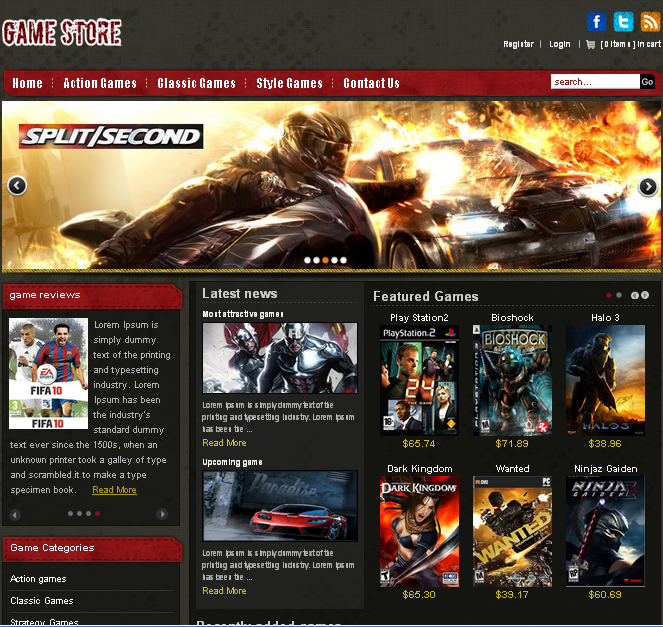
Task: Open Contact Us page
Action: tap(372, 83)
